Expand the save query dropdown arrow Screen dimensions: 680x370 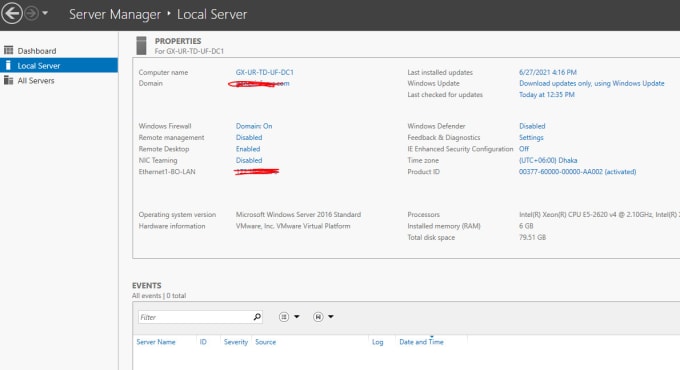[x=331, y=317]
